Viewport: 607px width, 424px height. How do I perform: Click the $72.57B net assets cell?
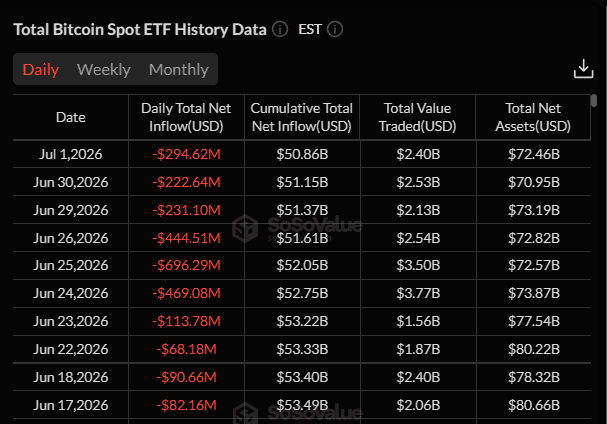click(534, 265)
